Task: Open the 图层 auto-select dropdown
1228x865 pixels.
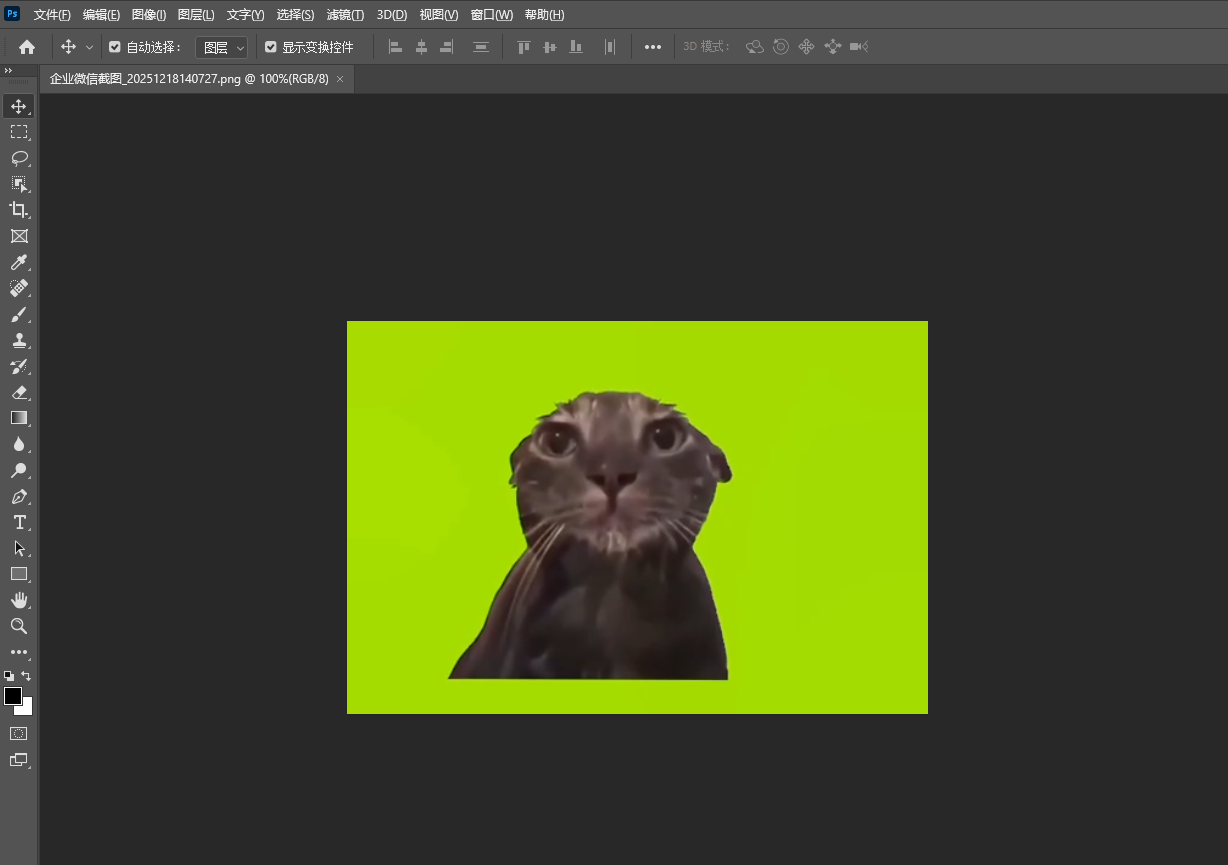Action: (x=221, y=47)
